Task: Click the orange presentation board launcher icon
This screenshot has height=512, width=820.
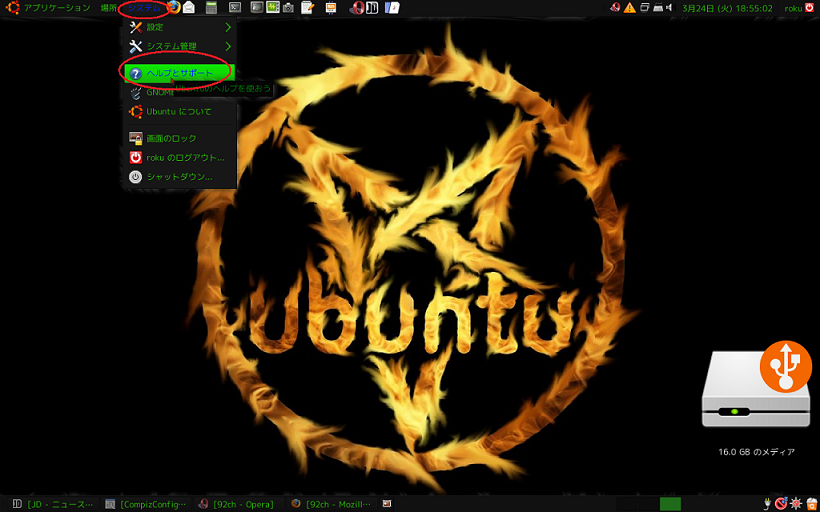Action: click(x=331, y=8)
